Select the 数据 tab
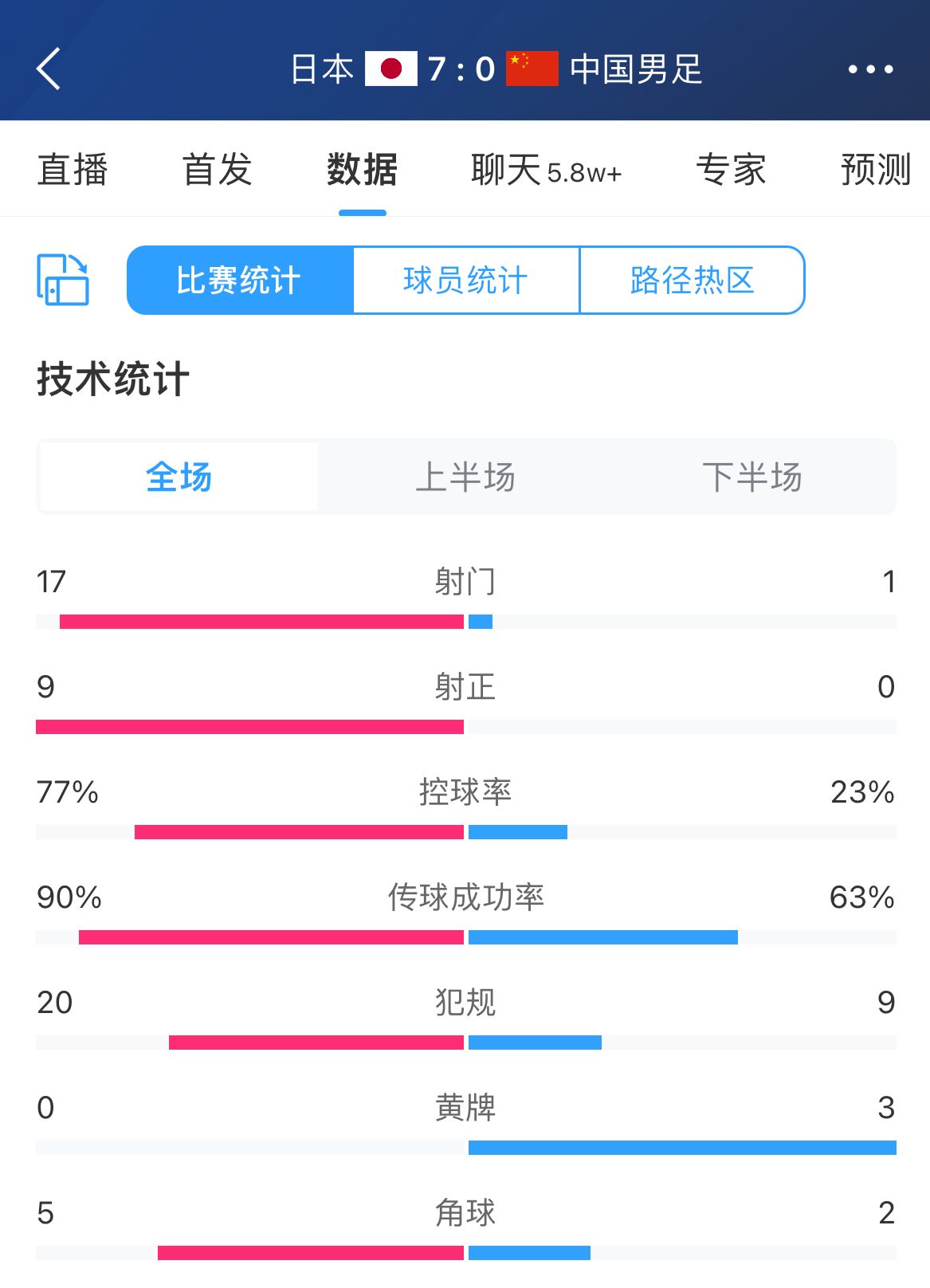 tap(362, 170)
